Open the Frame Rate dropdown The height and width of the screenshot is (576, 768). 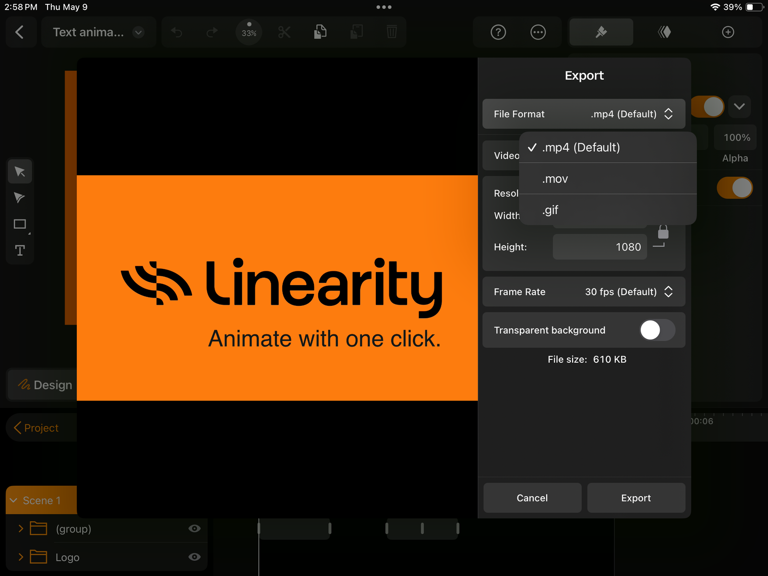click(x=583, y=292)
